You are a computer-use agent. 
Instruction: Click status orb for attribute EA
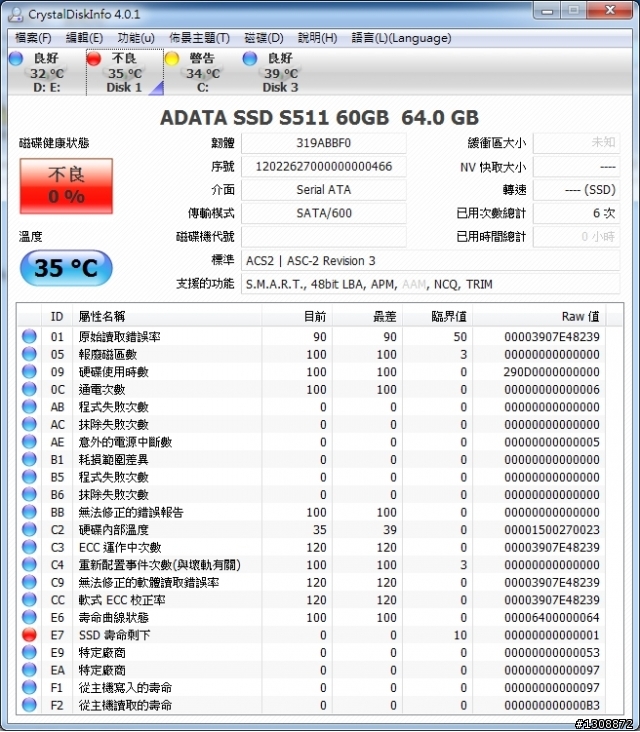click(x=29, y=670)
